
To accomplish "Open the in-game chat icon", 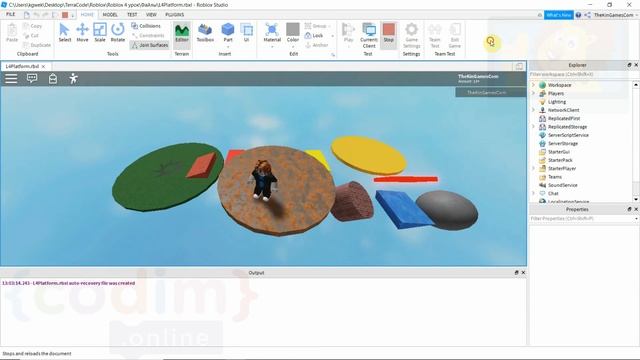I will [32, 78].
